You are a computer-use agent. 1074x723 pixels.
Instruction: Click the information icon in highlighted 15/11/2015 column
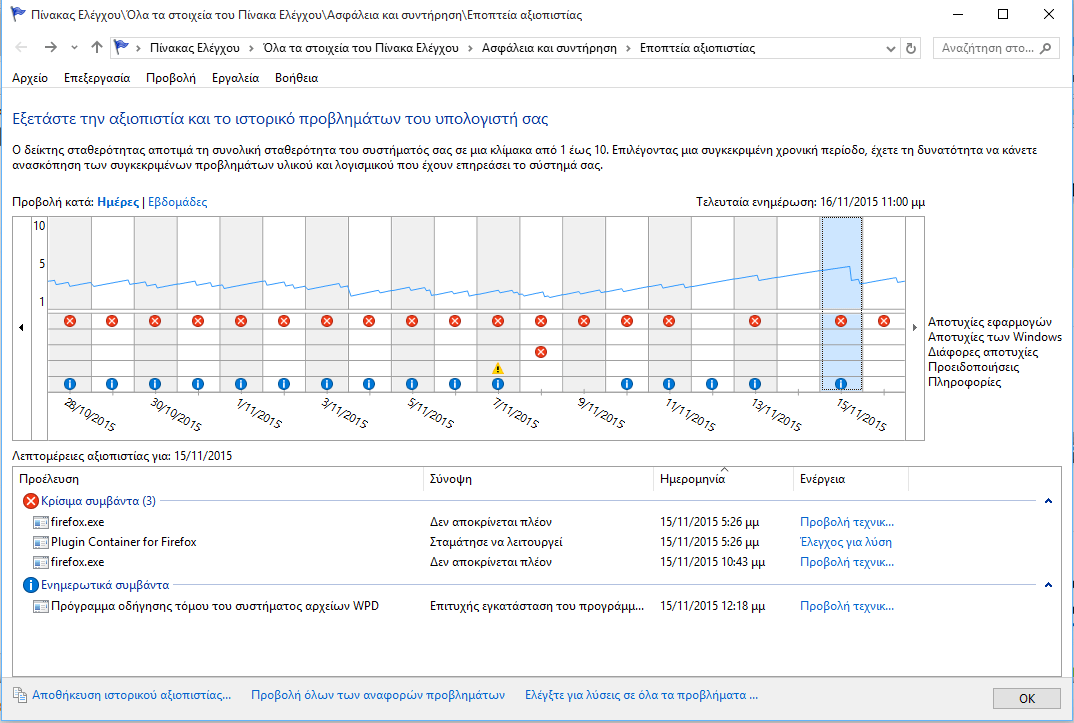pyautogui.click(x=841, y=384)
